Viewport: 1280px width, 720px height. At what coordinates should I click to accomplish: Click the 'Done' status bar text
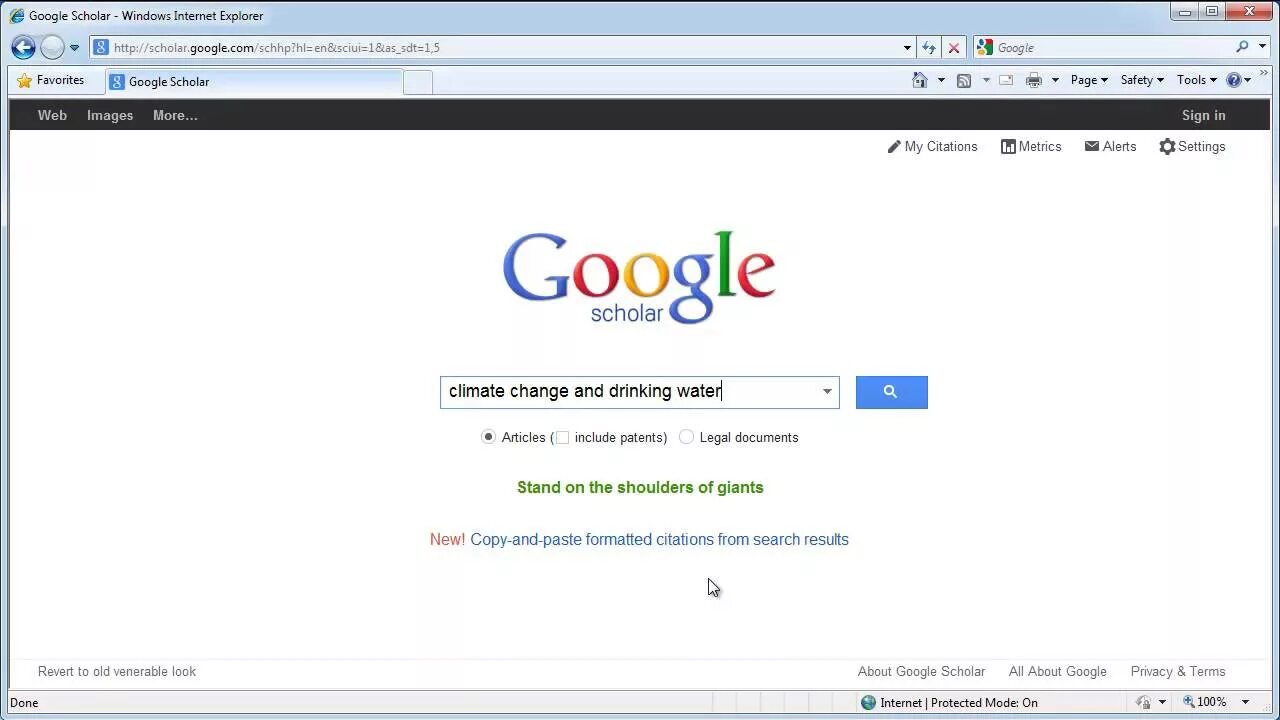[x=24, y=702]
